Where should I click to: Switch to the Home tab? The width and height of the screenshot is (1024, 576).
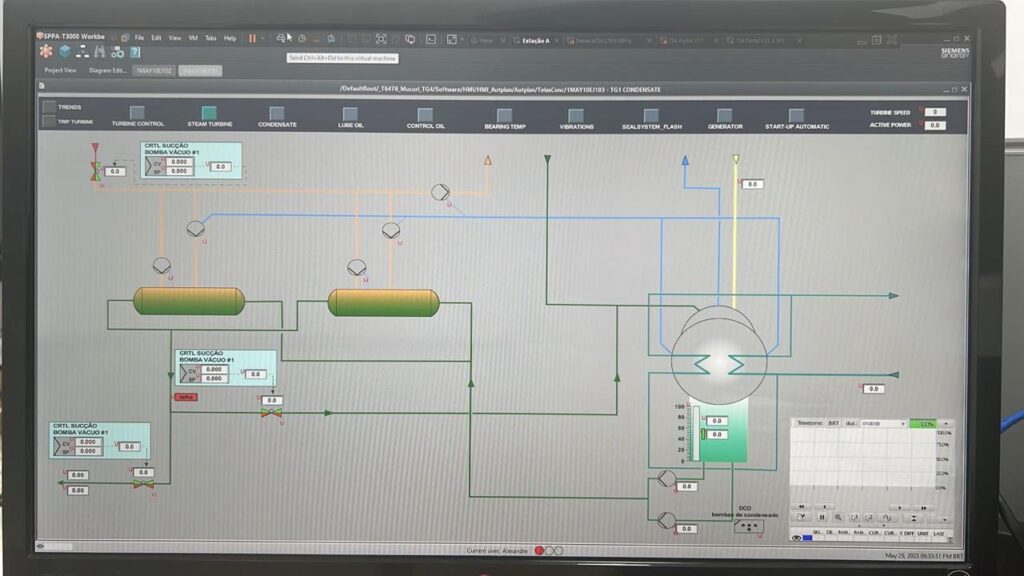[486, 40]
